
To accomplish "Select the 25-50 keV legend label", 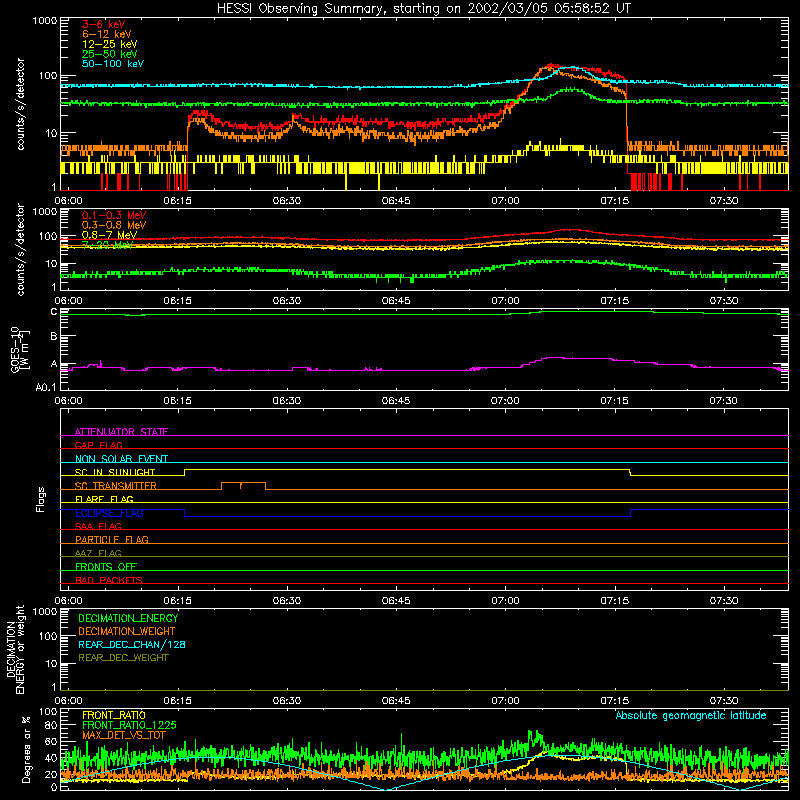I will coord(110,54).
